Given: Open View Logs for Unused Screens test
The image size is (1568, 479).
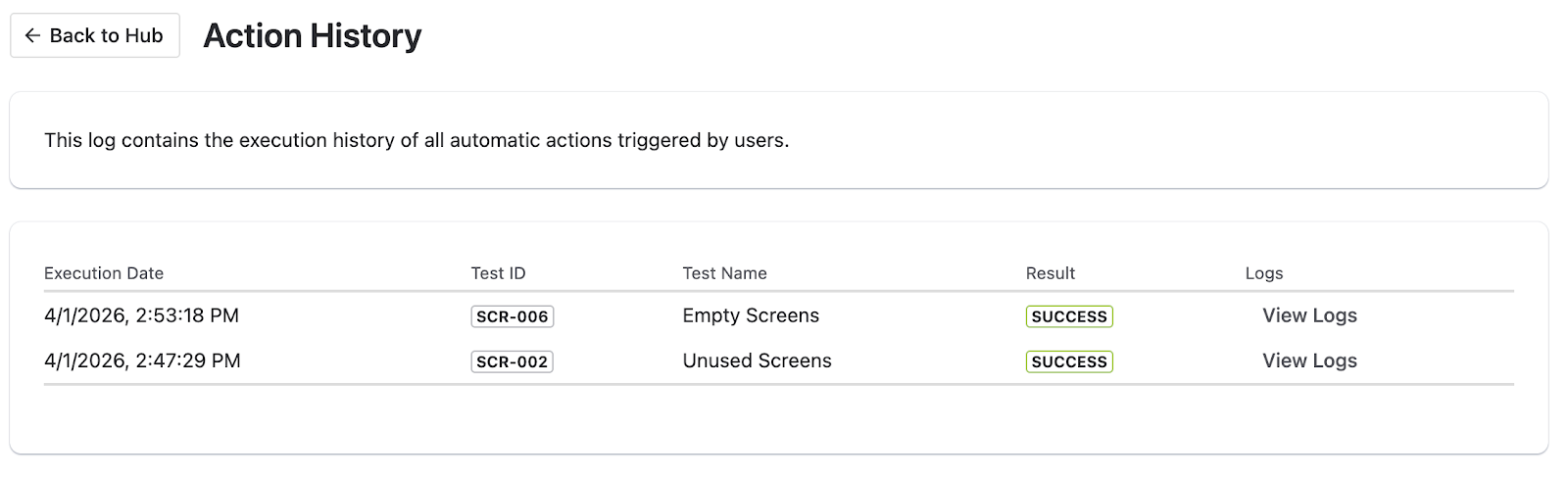Looking at the screenshot, I should [1309, 360].
